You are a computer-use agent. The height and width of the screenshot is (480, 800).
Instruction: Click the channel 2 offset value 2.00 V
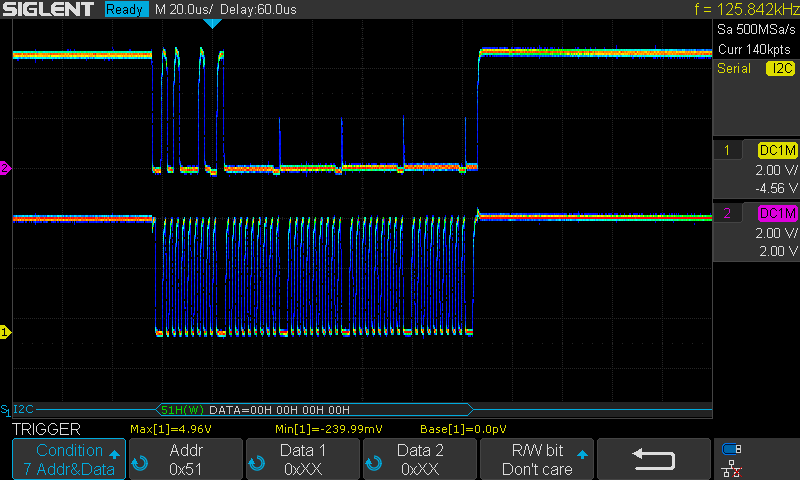click(x=778, y=251)
